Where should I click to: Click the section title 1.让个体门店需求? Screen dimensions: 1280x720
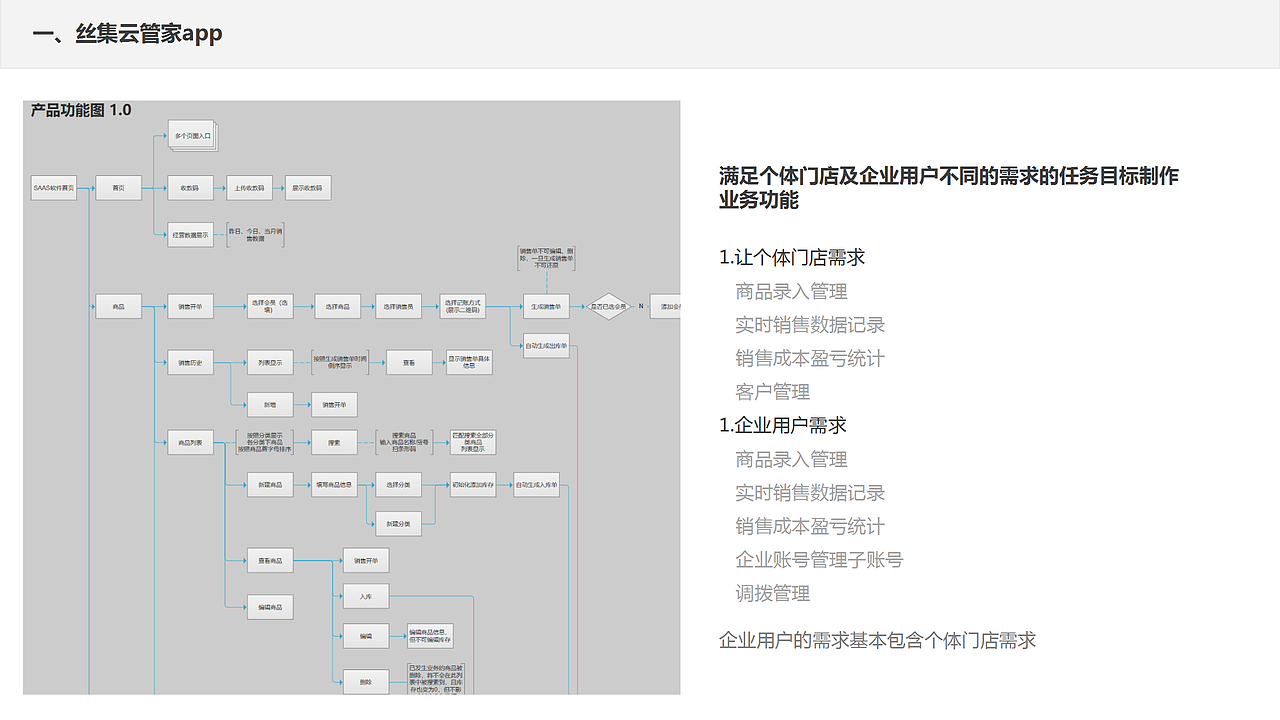point(792,257)
